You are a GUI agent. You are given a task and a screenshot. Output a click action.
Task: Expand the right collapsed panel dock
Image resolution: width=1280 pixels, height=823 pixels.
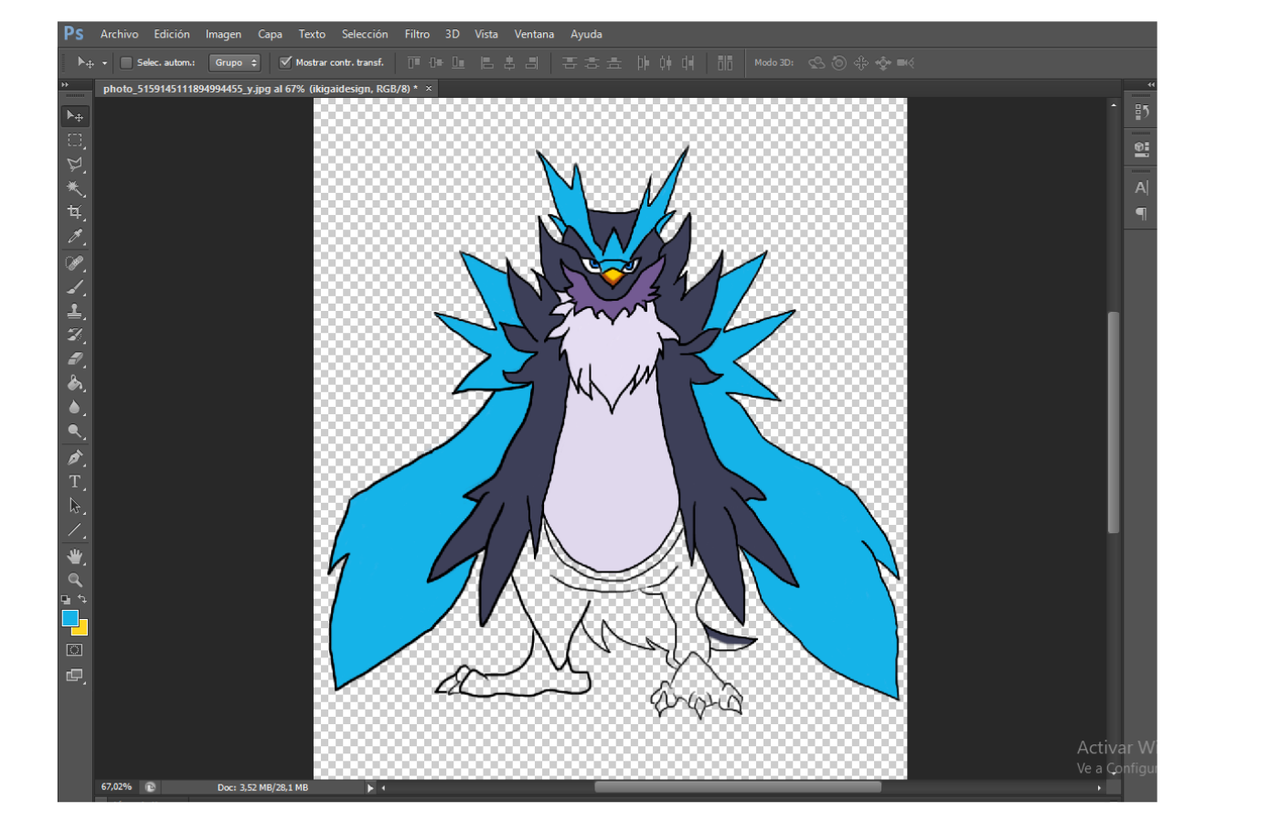coord(1150,85)
